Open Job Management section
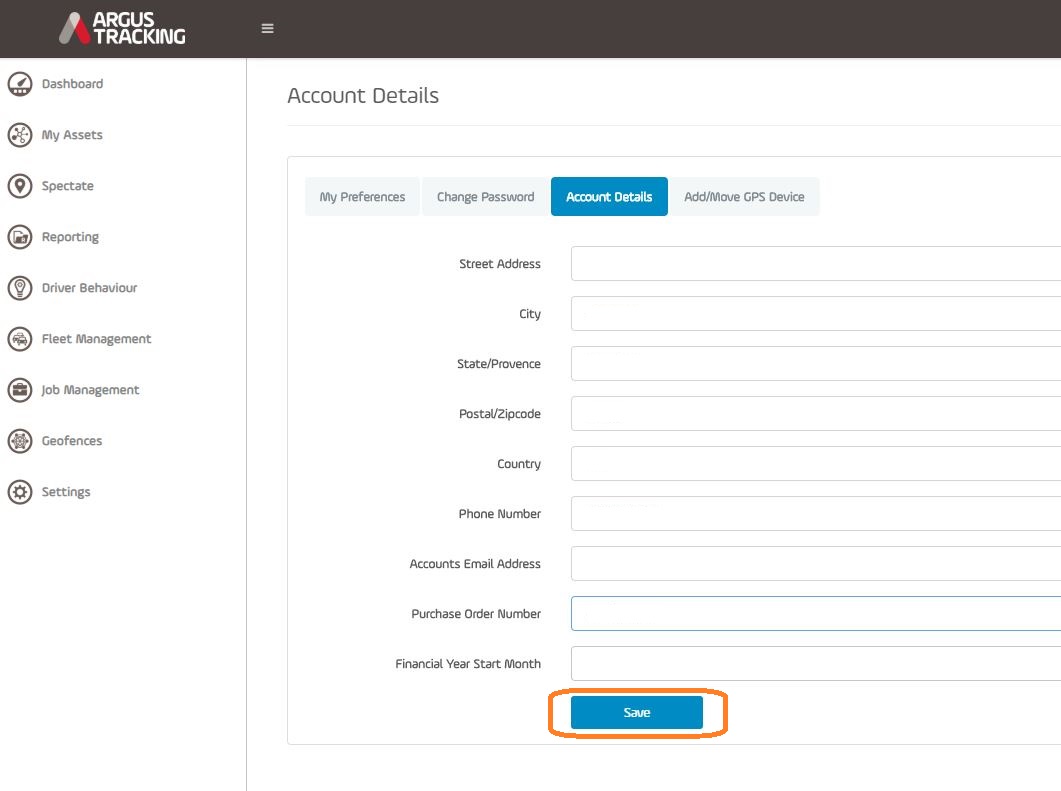 [90, 390]
